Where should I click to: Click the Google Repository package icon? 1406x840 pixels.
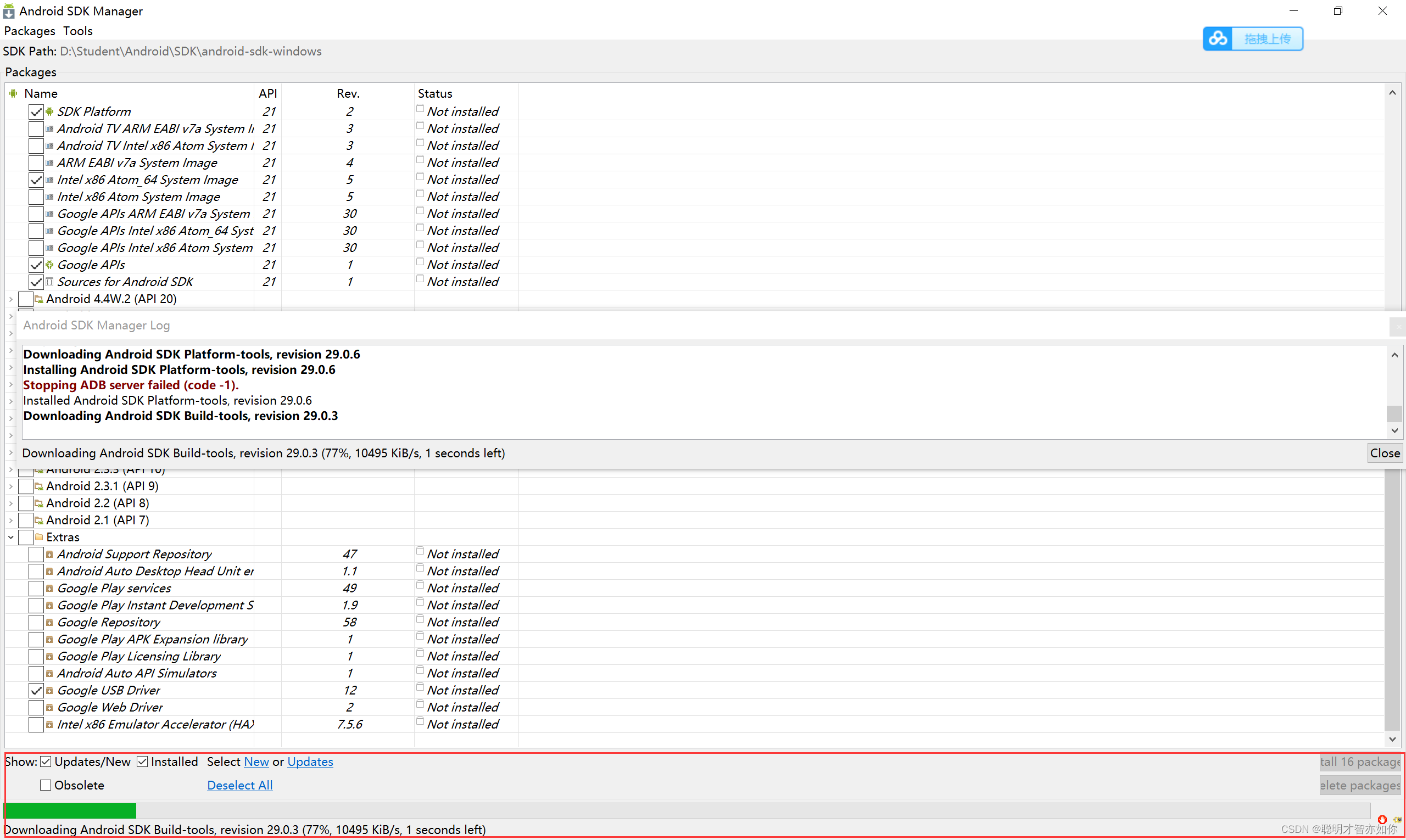click(50, 623)
